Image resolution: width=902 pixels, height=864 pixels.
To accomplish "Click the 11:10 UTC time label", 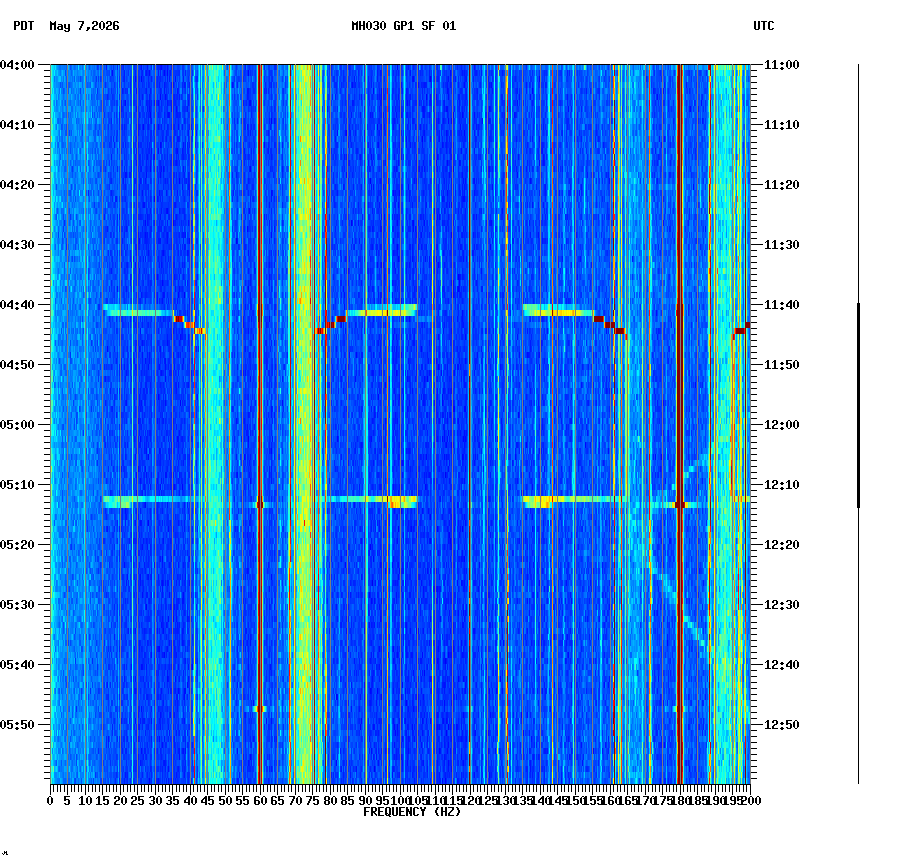I will tap(782, 125).
